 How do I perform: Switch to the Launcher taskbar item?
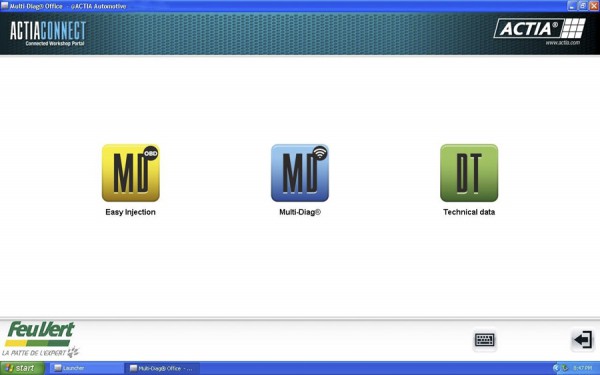click(86, 368)
